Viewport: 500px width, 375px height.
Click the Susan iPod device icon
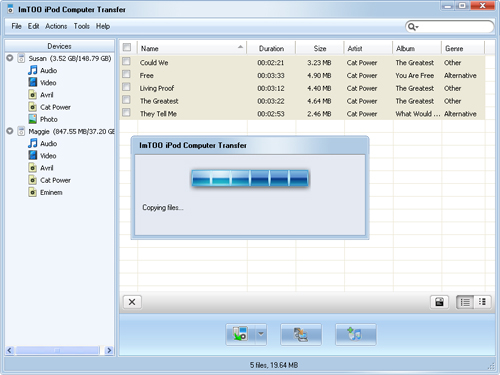[x=21, y=58]
